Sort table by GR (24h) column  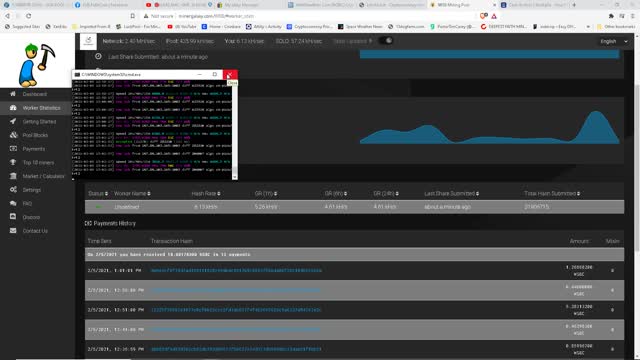pyautogui.click(x=397, y=193)
